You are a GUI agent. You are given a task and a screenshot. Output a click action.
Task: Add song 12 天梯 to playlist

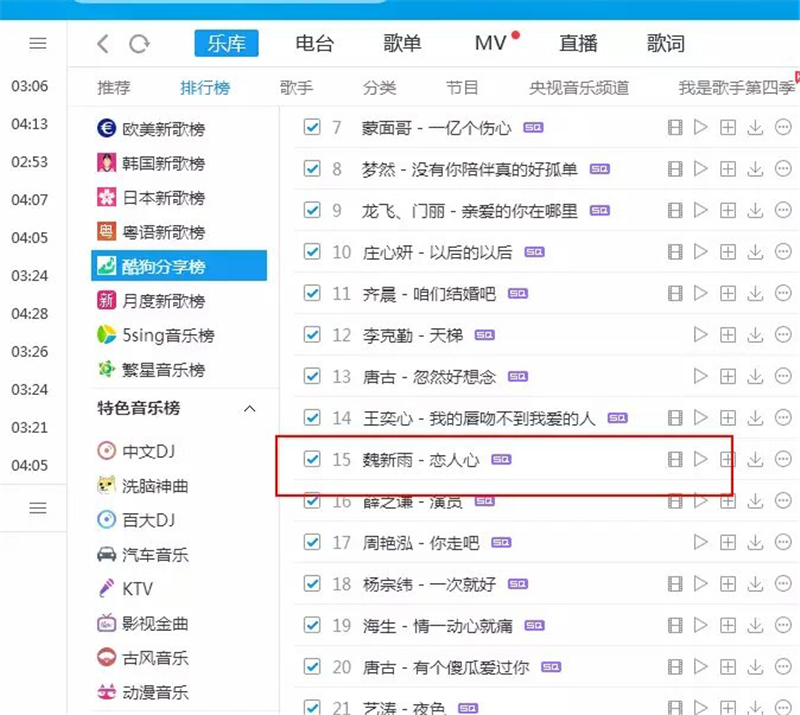728,335
